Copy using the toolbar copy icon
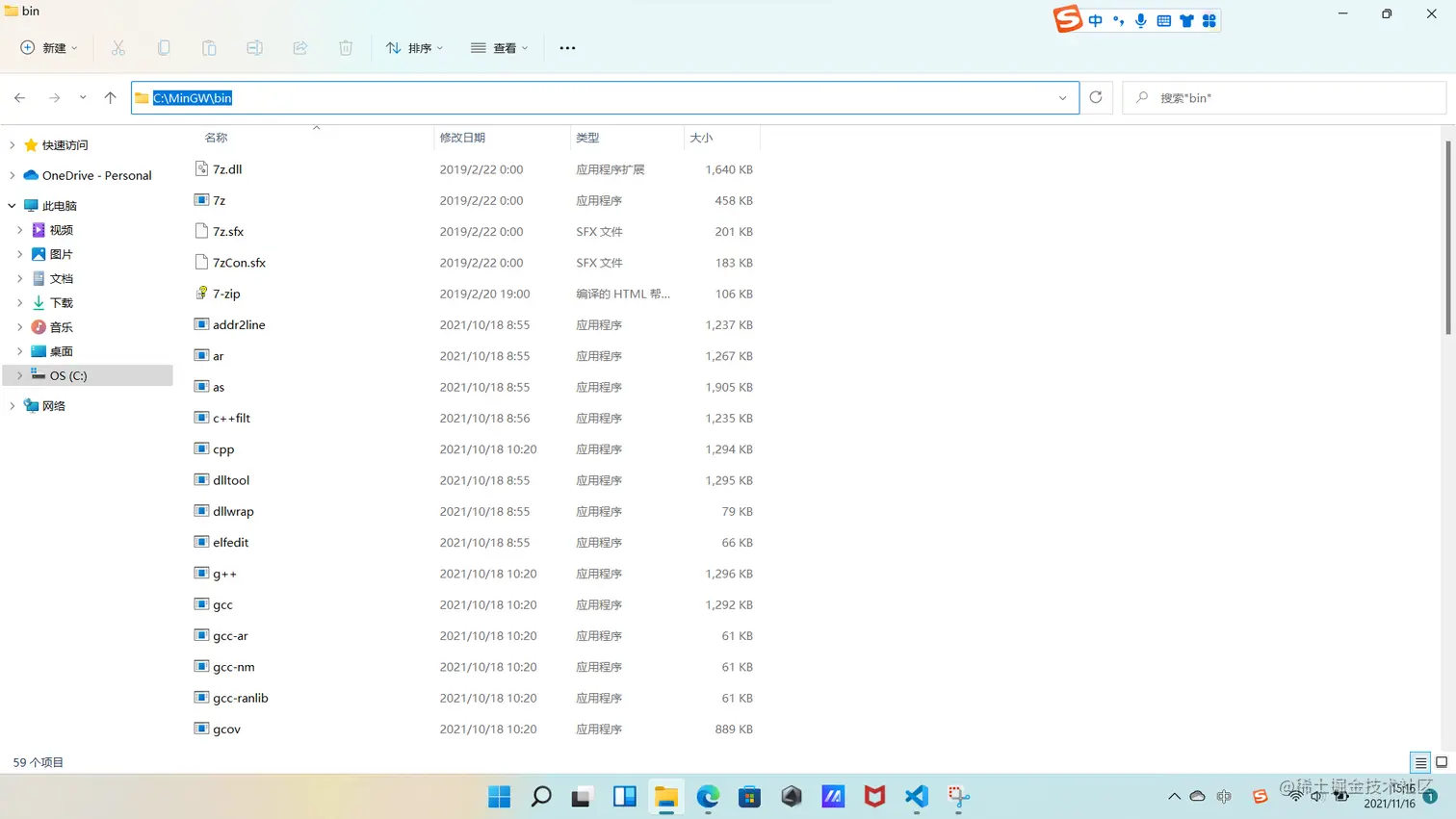 pos(164,47)
